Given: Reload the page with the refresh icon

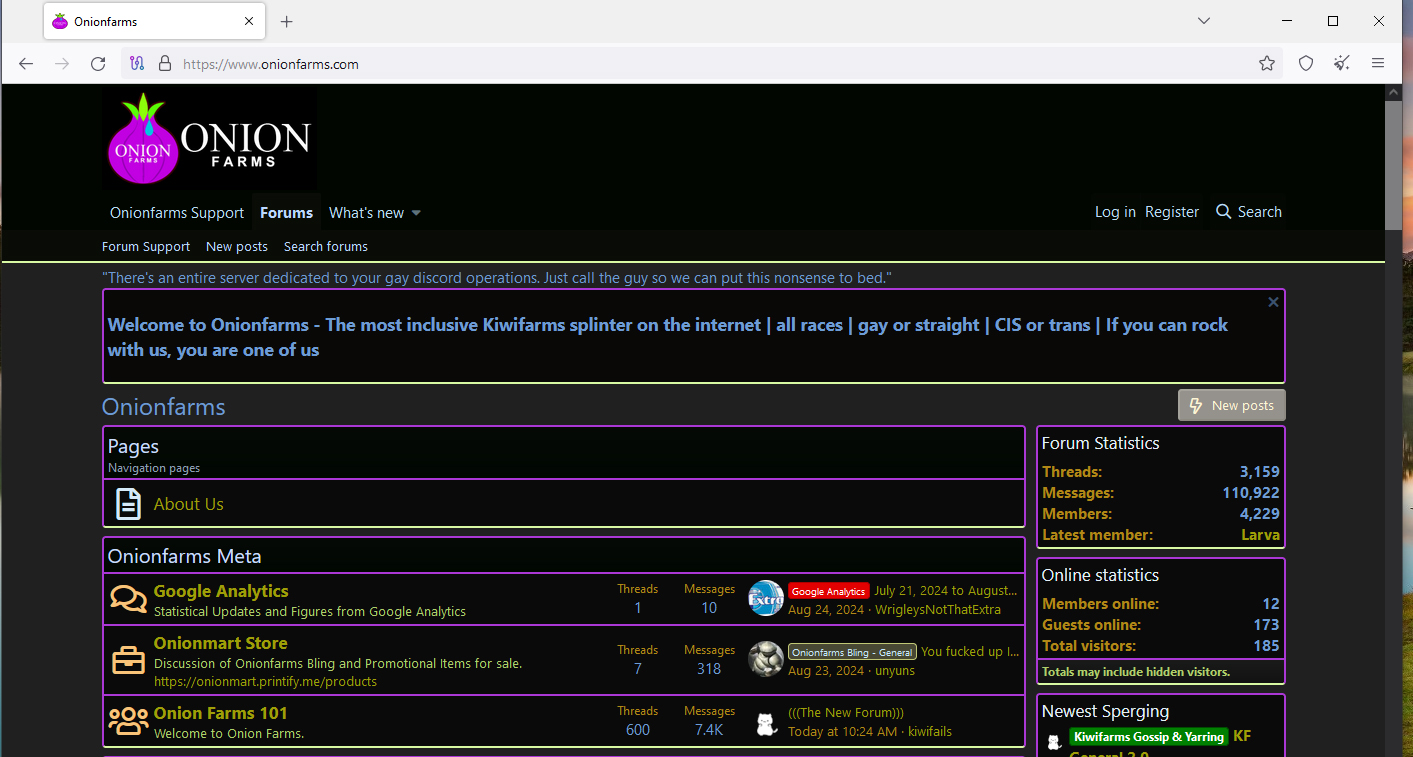Looking at the screenshot, I should [x=98, y=64].
